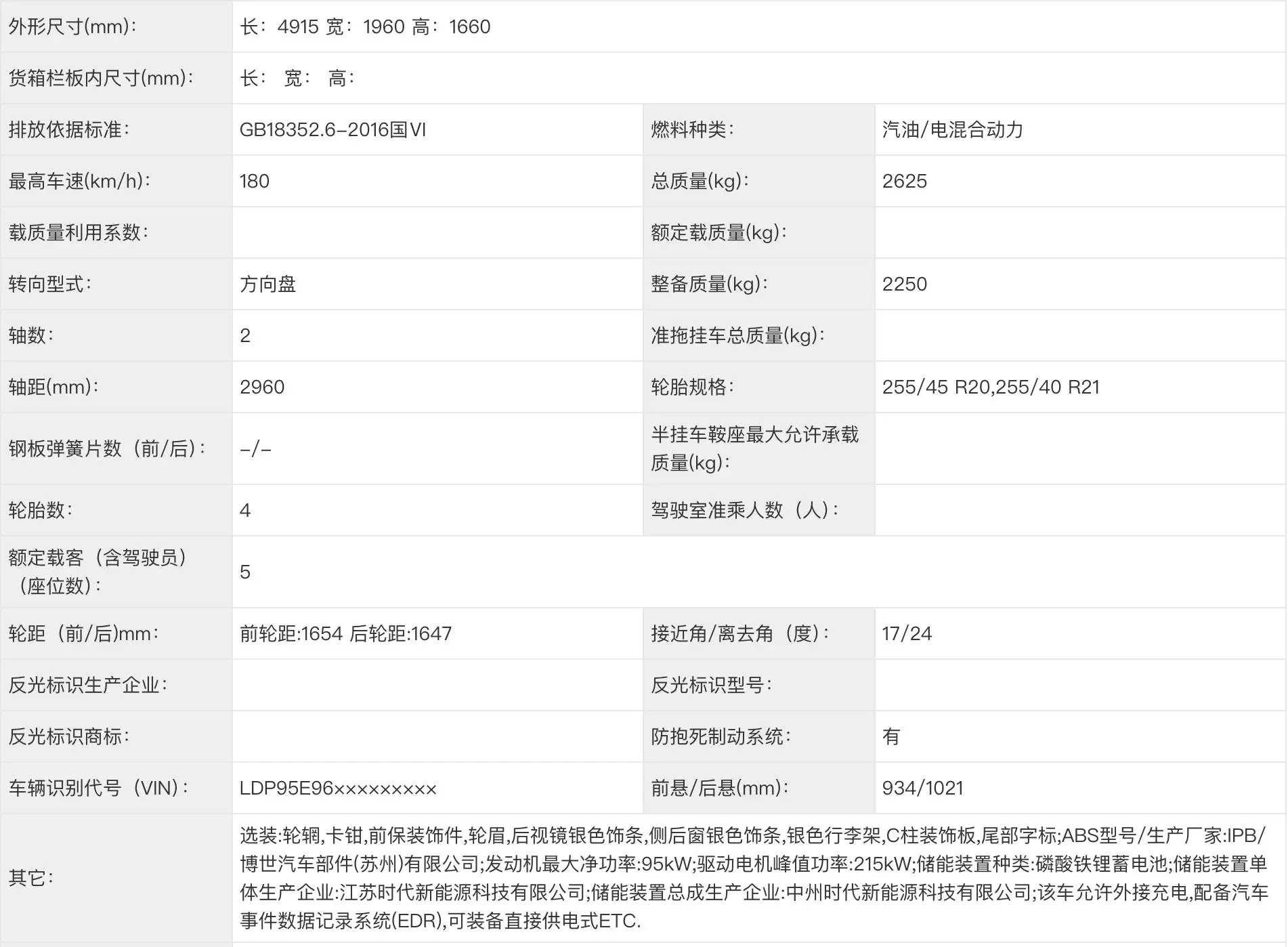Click the 半挂车鞍座最大允许承载质量 label

point(755,448)
